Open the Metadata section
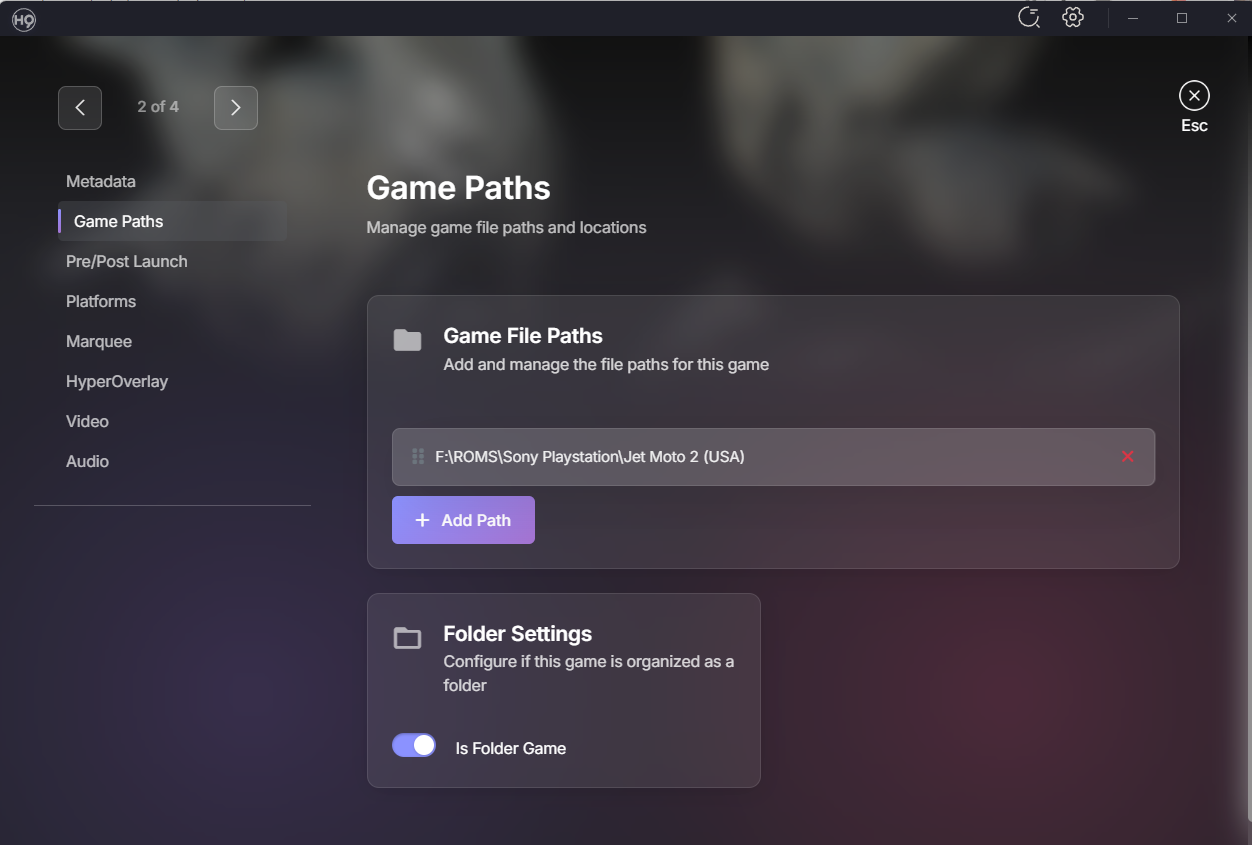This screenshot has width=1252, height=845. click(101, 182)
